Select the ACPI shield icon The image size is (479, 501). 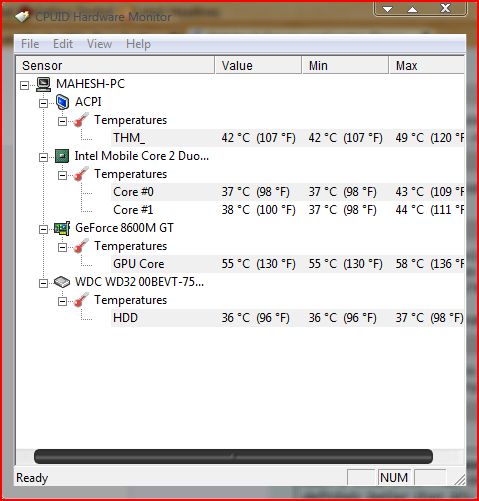62,102
